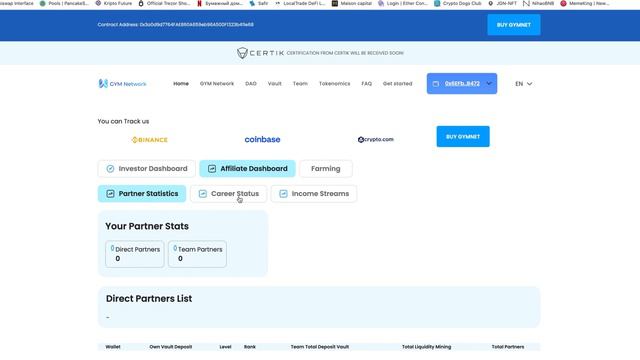The width and height of the screenshot is (640, 360).
Task: Open the Netflix-icon bookmark
Action: (220, 3)
